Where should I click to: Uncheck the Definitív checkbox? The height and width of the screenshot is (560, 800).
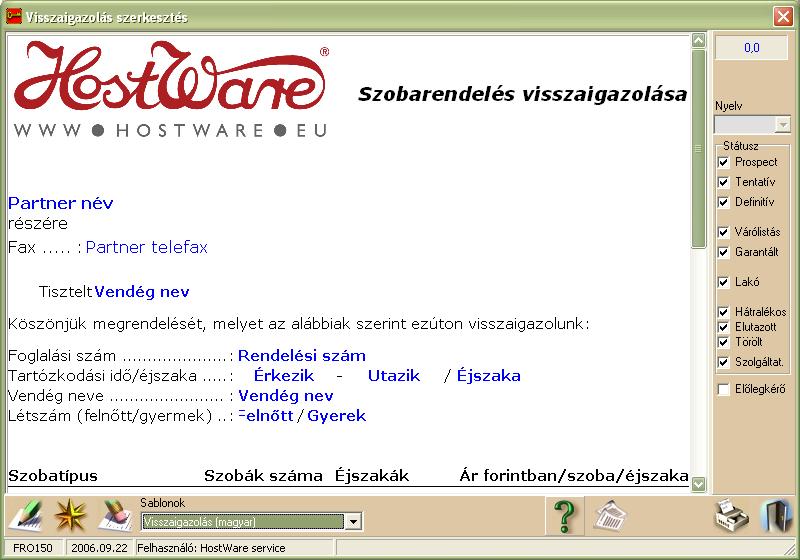[723, 202]
